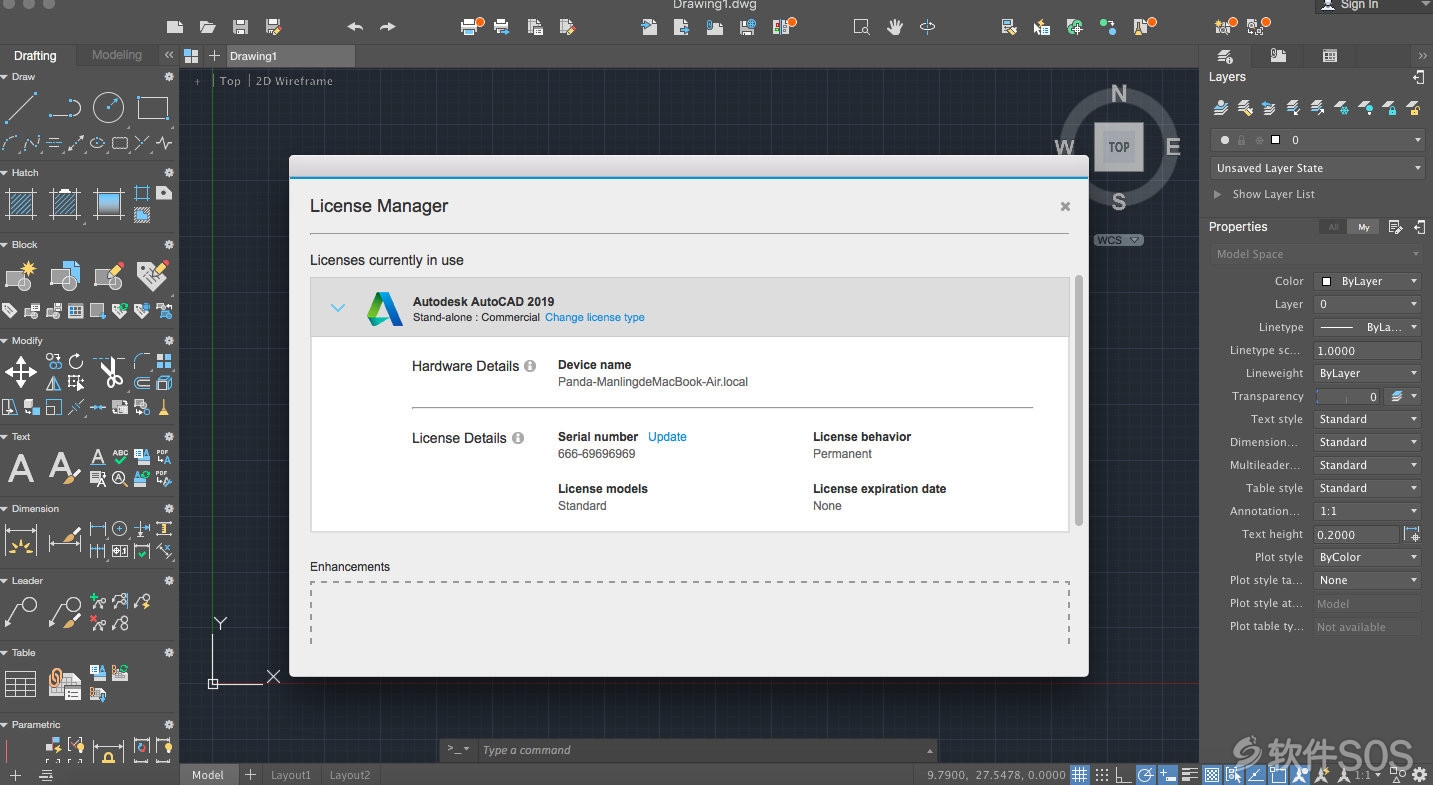This screenshot has width=1433, height=785.
Task: Choose the Hatch tool
Action: (x=21, y=204)
